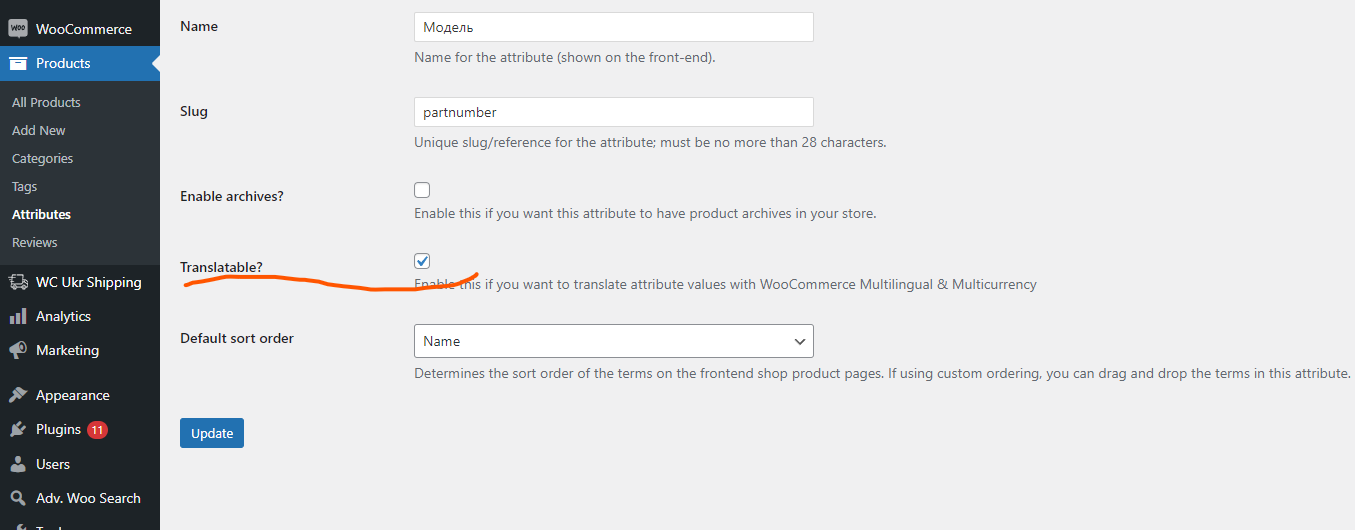Image resolution: width=1355 pixels, height=530 pixels.
Task: Click the Add New products link
Action: [x=39, y=130]
